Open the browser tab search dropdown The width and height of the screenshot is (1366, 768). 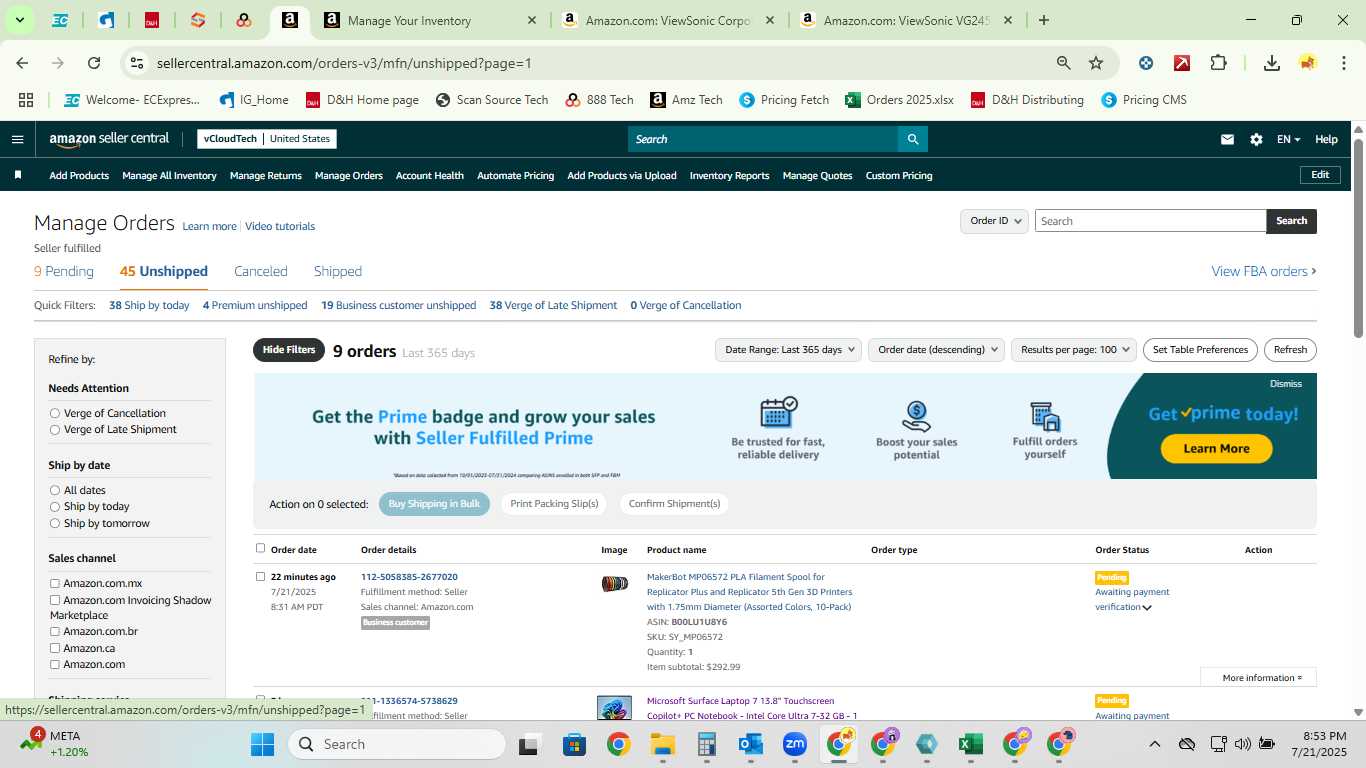click(19, 20)
